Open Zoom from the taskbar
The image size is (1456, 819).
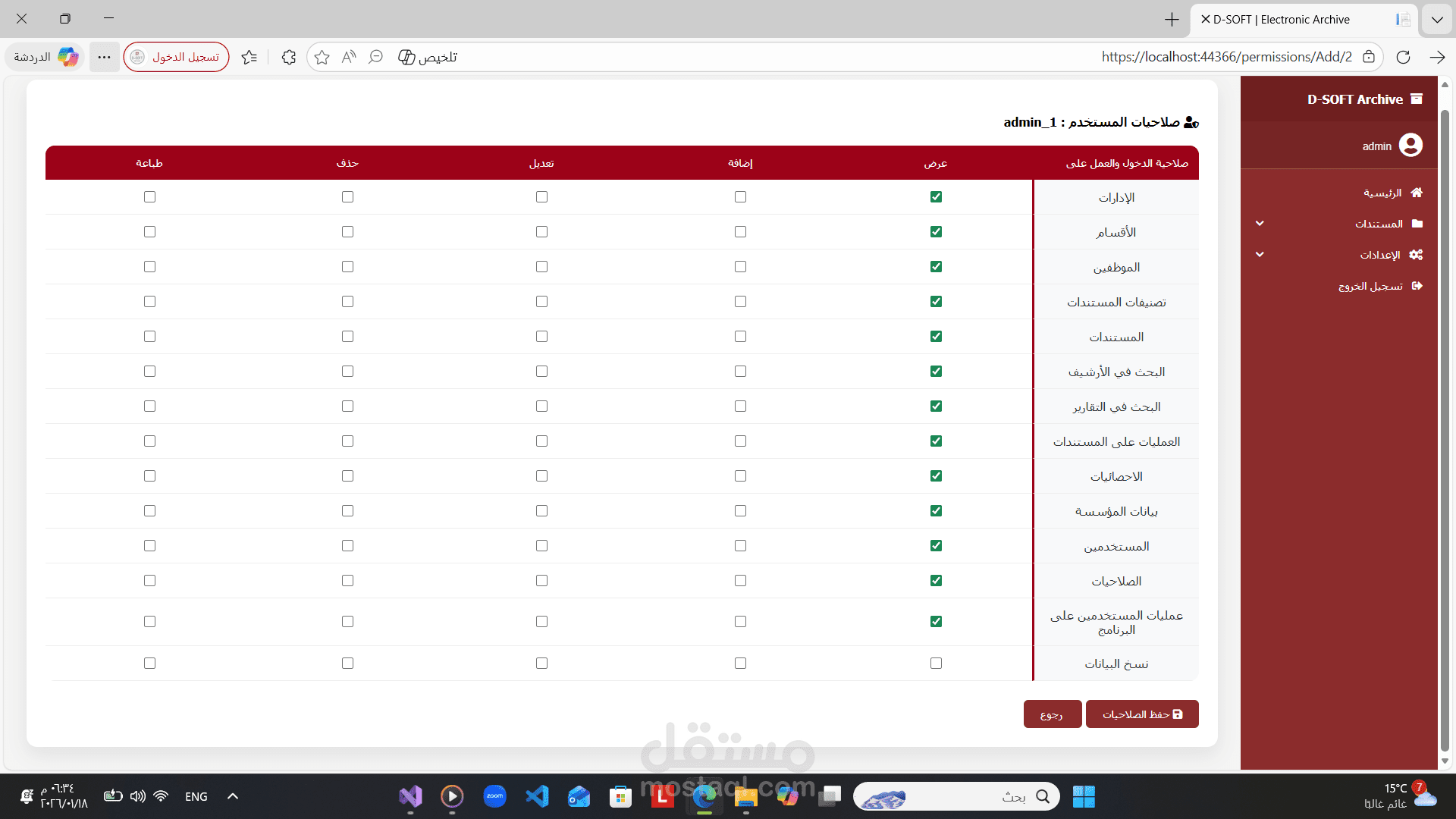494,796
